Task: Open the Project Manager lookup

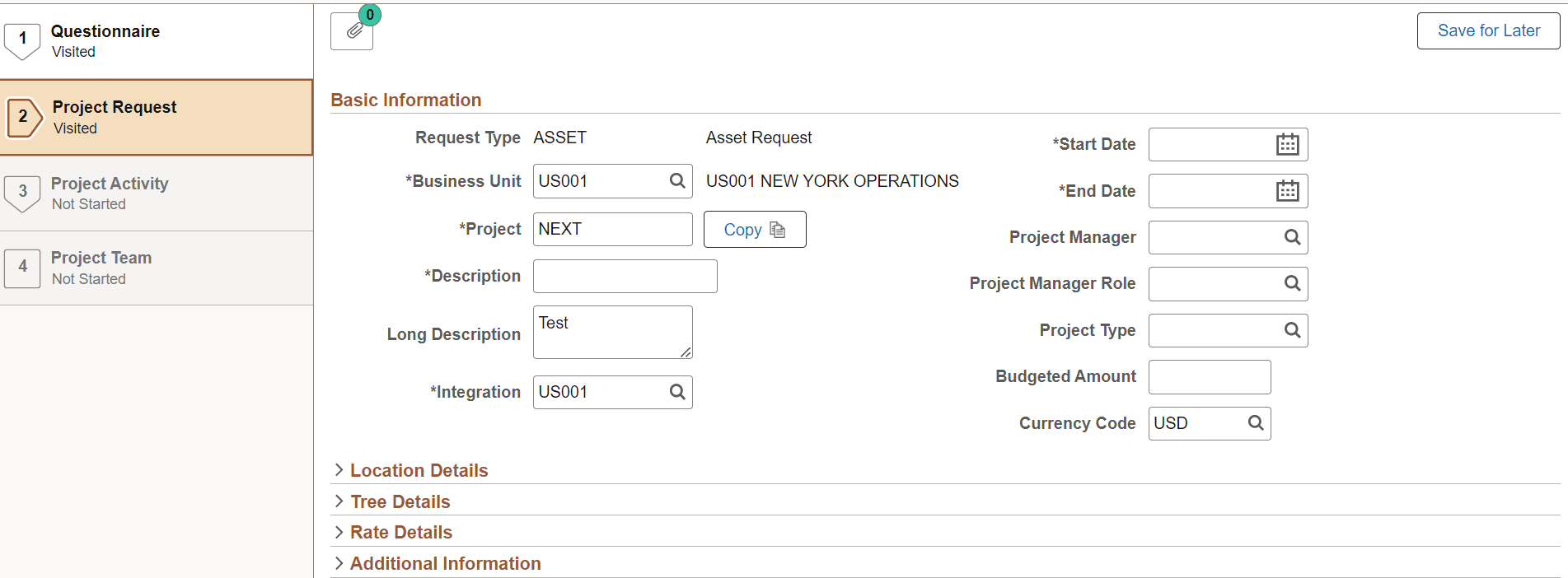Action: [1291, 237]
